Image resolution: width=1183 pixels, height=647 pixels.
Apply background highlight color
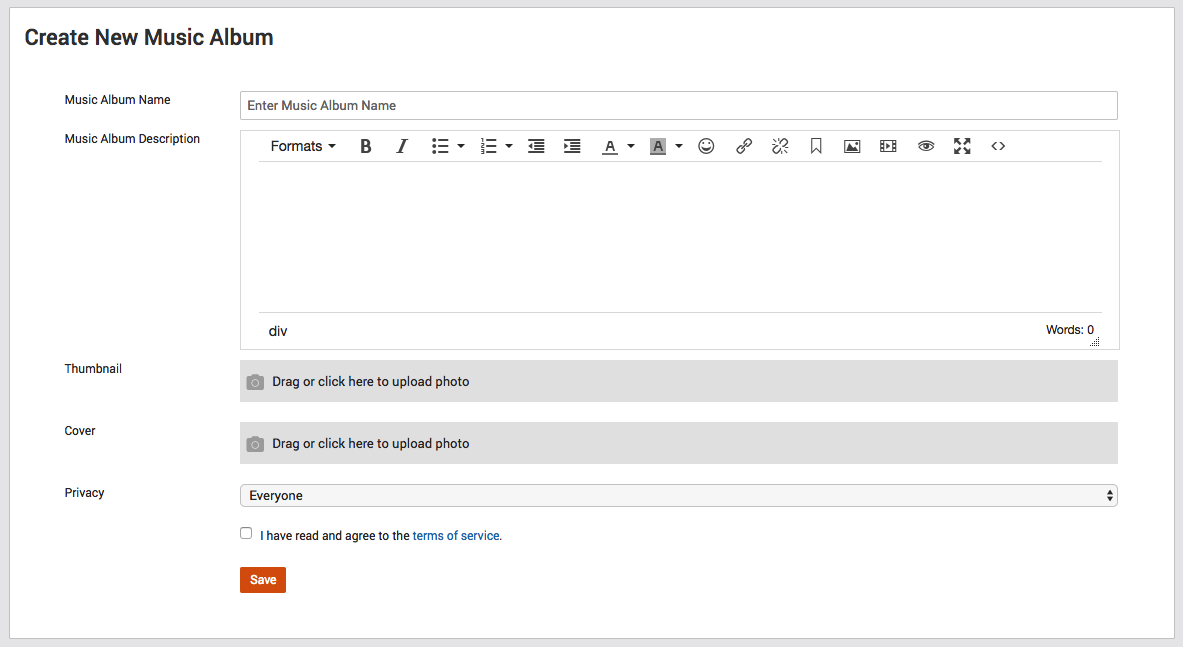(658, 146)
